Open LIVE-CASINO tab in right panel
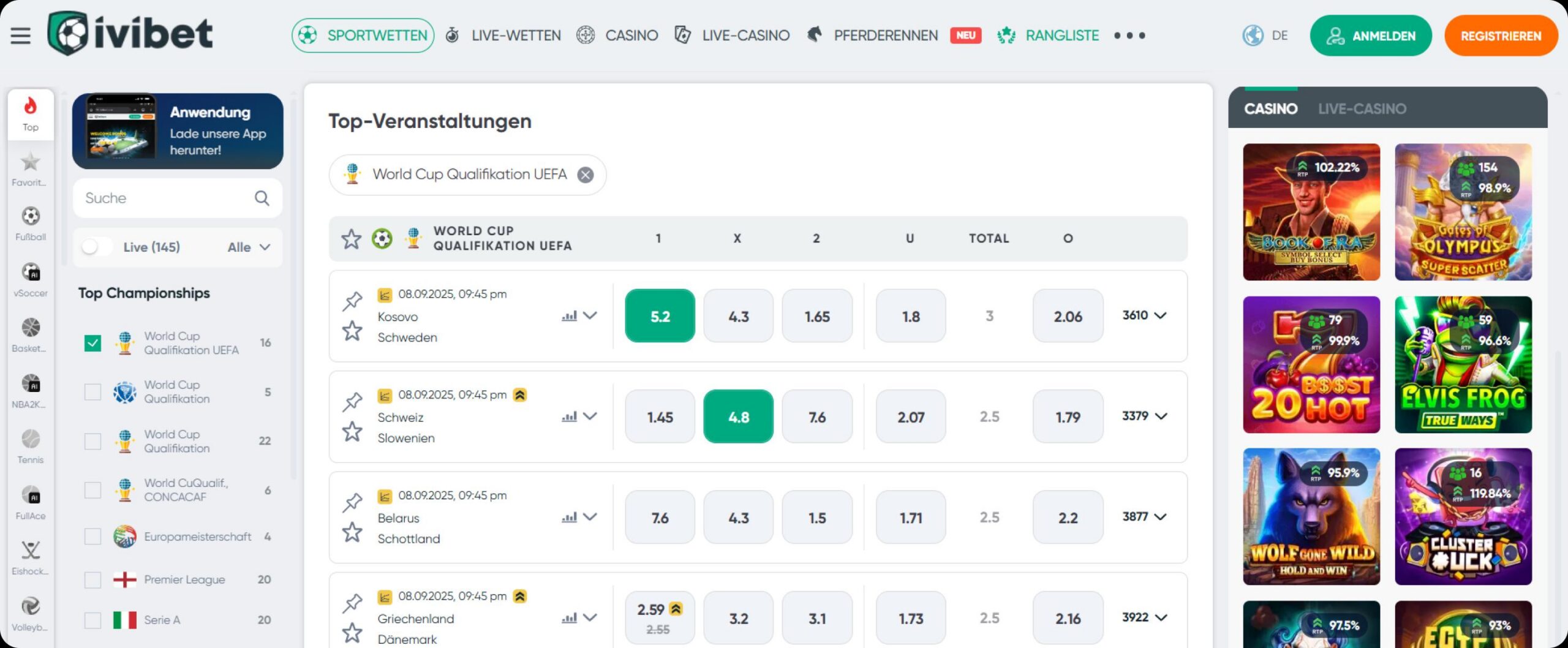 tap(1362, 108)
